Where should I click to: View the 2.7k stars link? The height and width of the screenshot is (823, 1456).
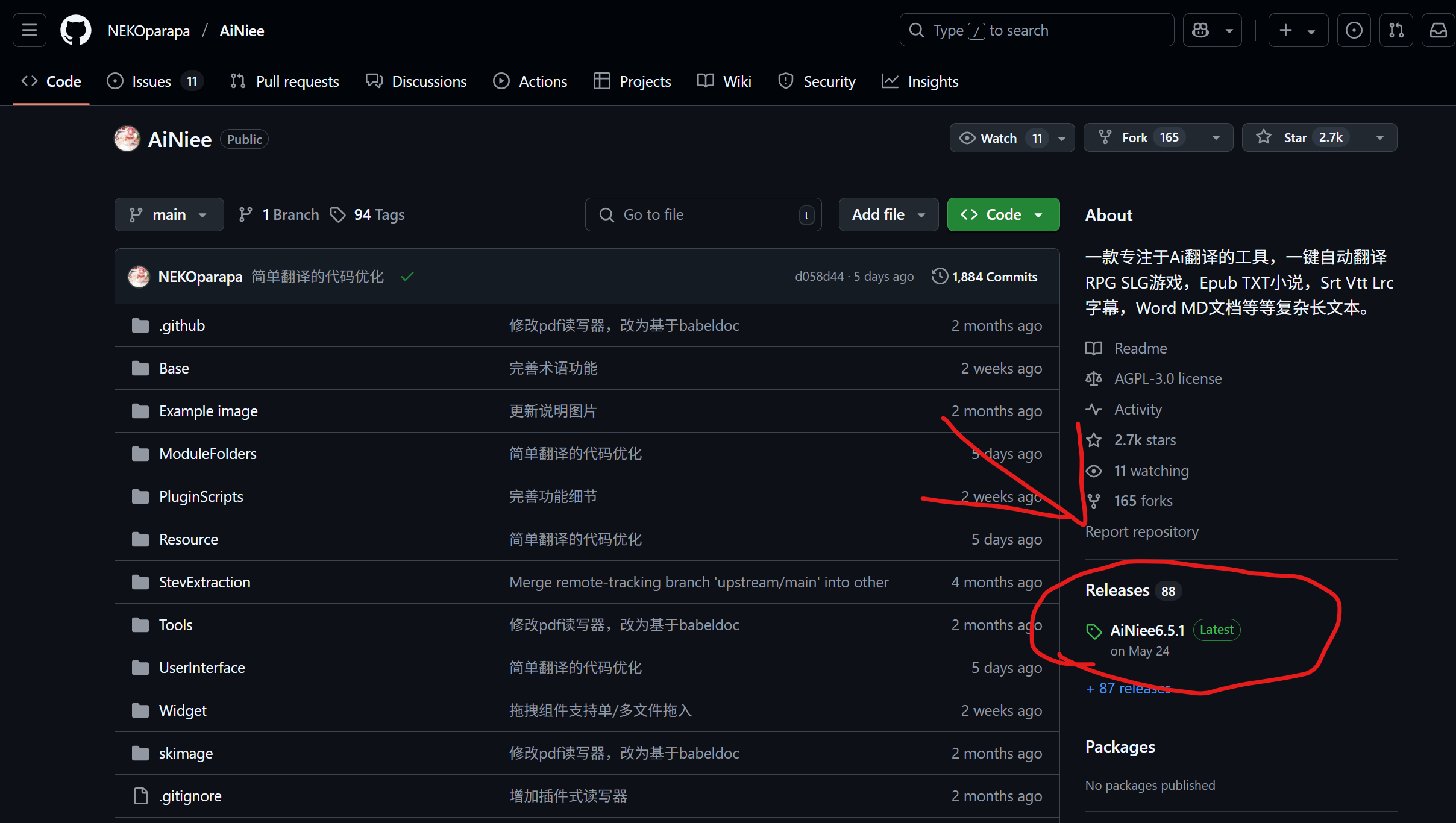coord(1131,440)
